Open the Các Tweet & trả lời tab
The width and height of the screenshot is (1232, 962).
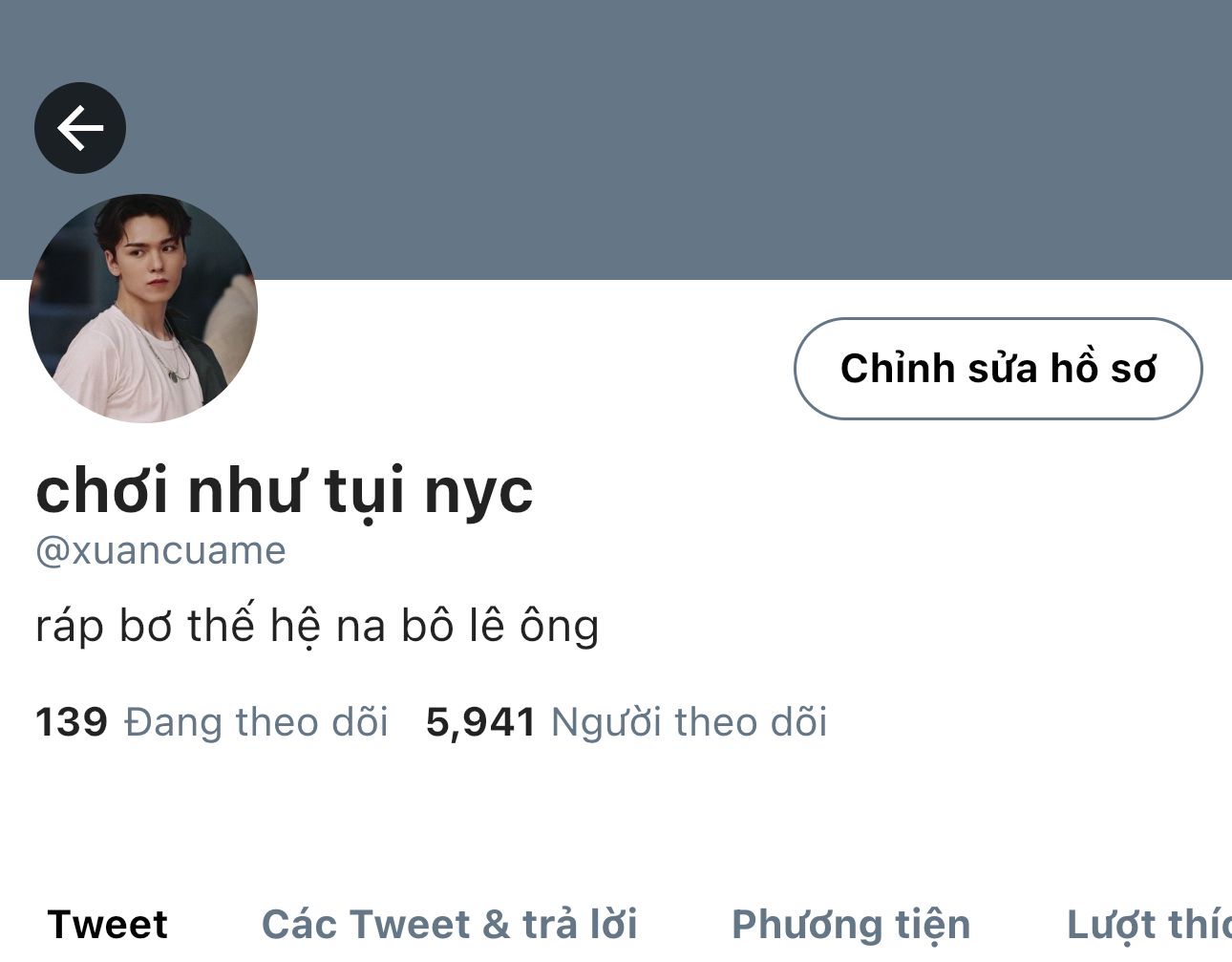coord(450,924)
